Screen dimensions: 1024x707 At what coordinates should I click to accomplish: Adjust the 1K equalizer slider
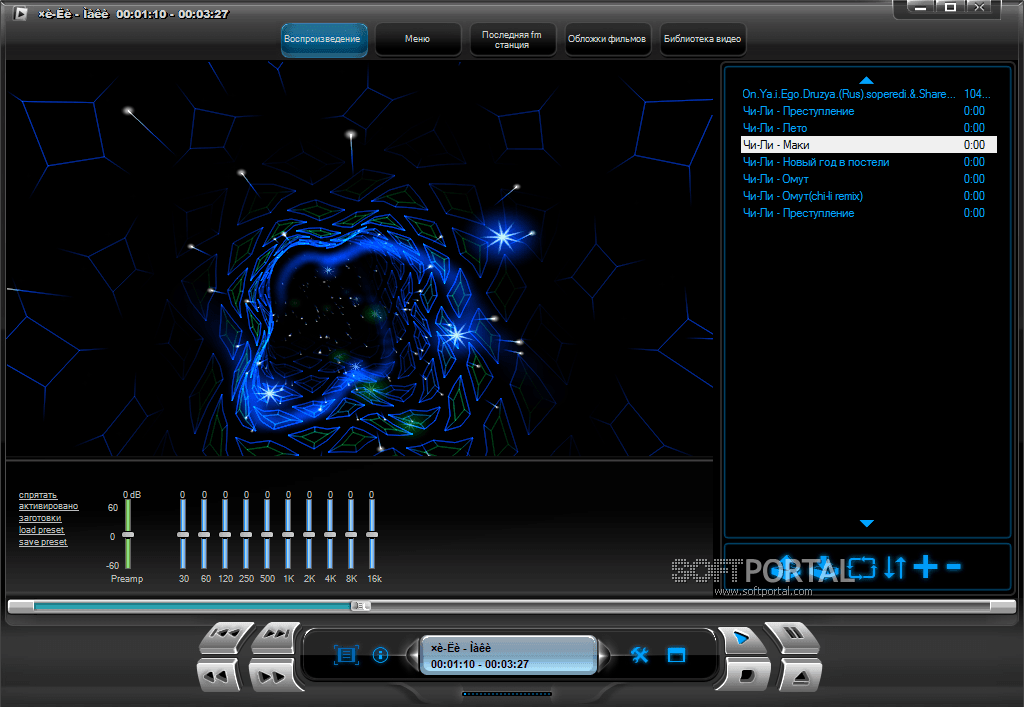pyautogui.click(x=288, y=535)
